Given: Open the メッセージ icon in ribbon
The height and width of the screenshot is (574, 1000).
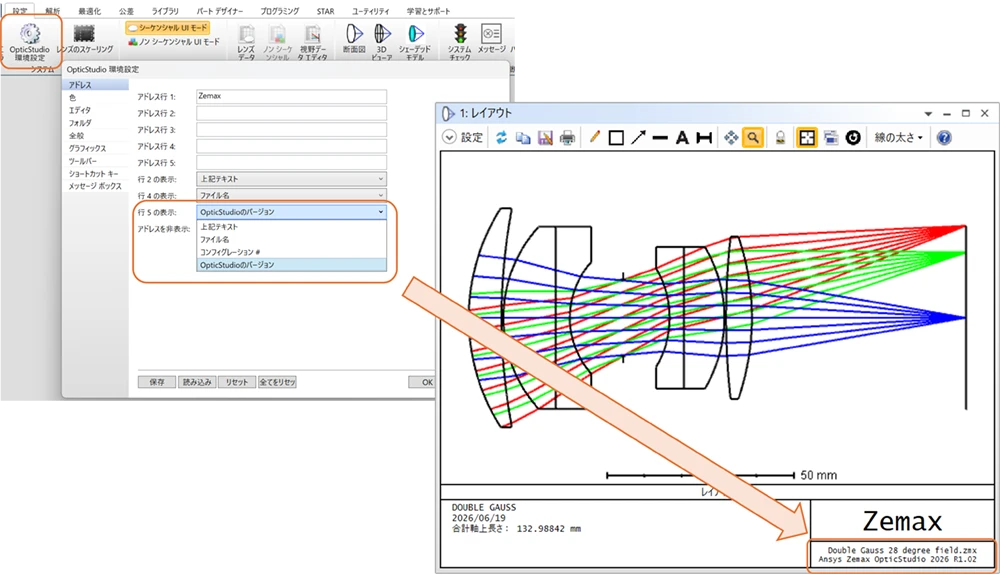Looking at the screenshot, I should pos(491,33).
